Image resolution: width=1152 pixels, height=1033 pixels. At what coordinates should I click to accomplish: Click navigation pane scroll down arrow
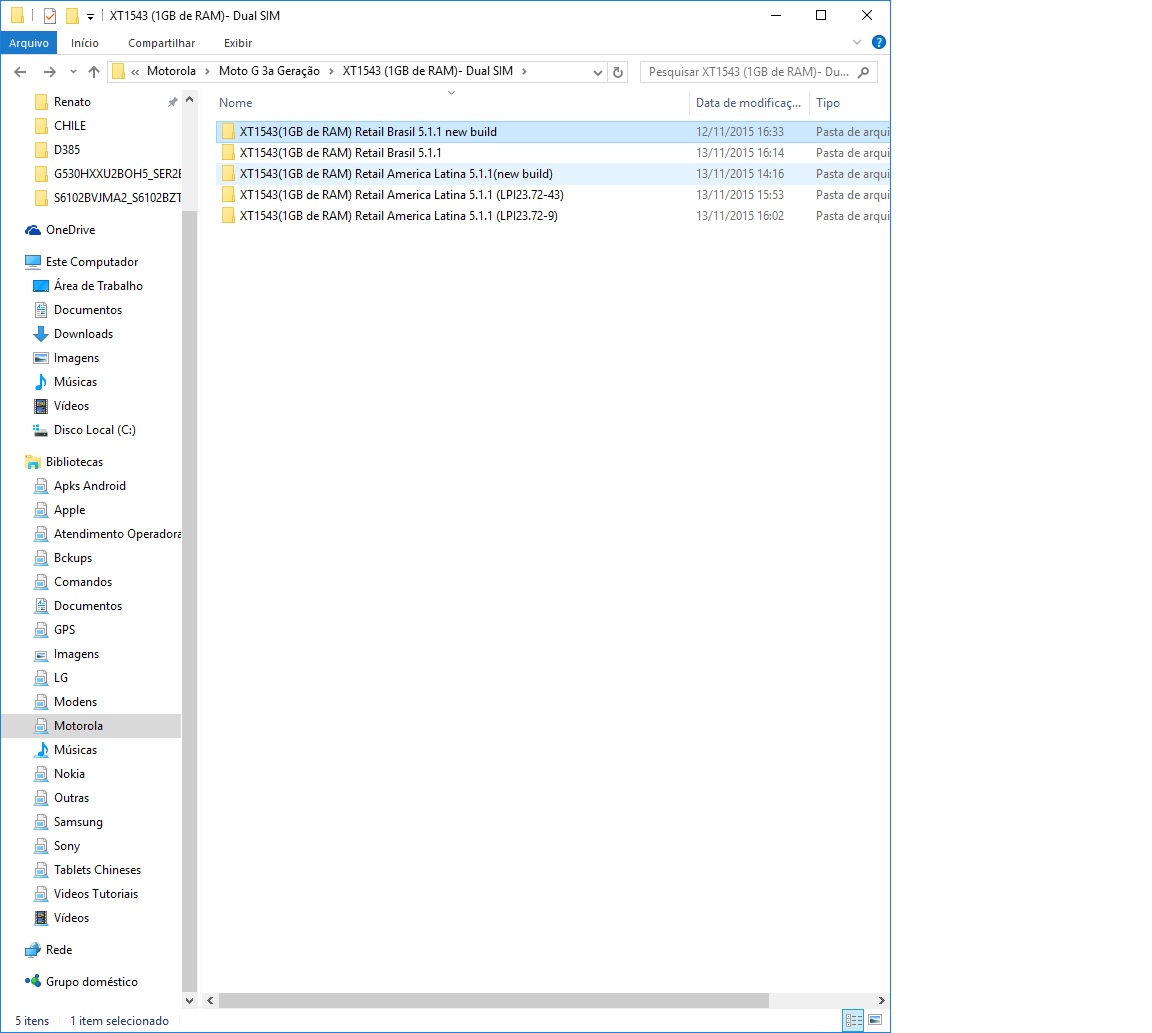[190, 1001]
